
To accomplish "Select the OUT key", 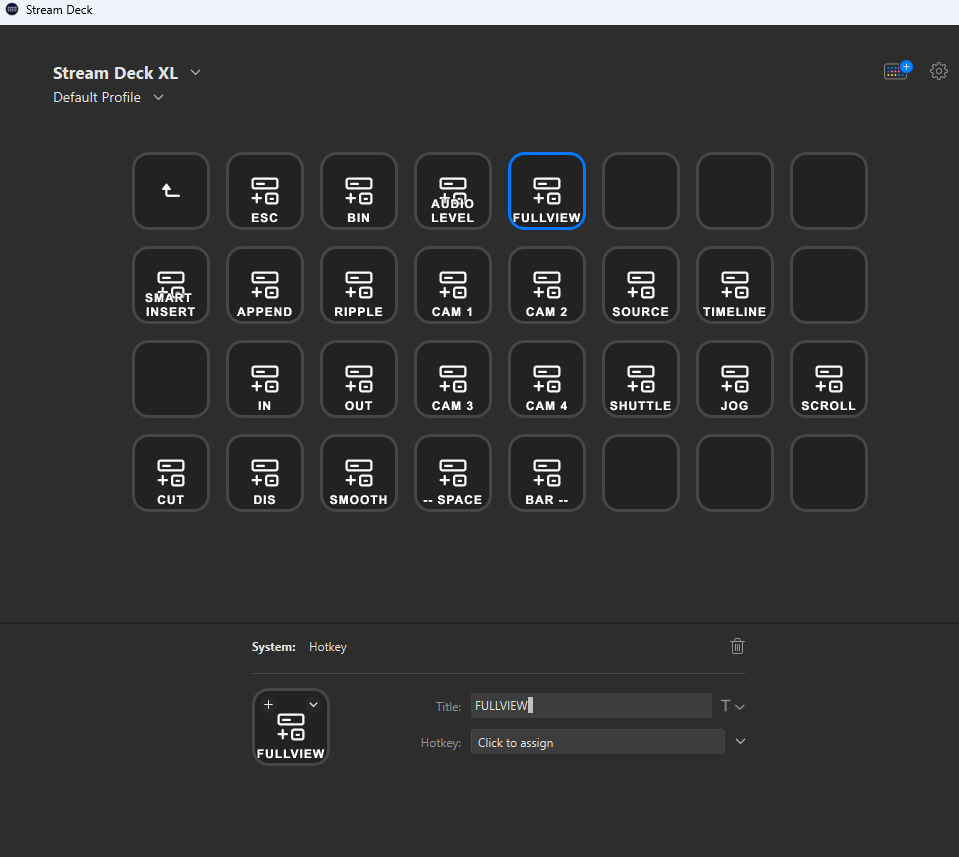I will tap(359, 379).
